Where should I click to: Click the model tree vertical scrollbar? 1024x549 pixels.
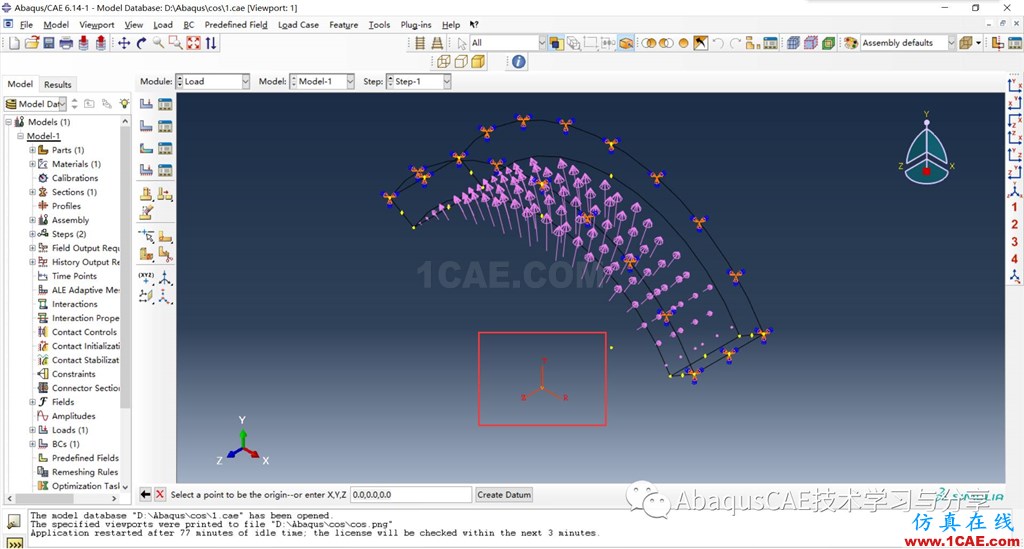pos(125,268)
